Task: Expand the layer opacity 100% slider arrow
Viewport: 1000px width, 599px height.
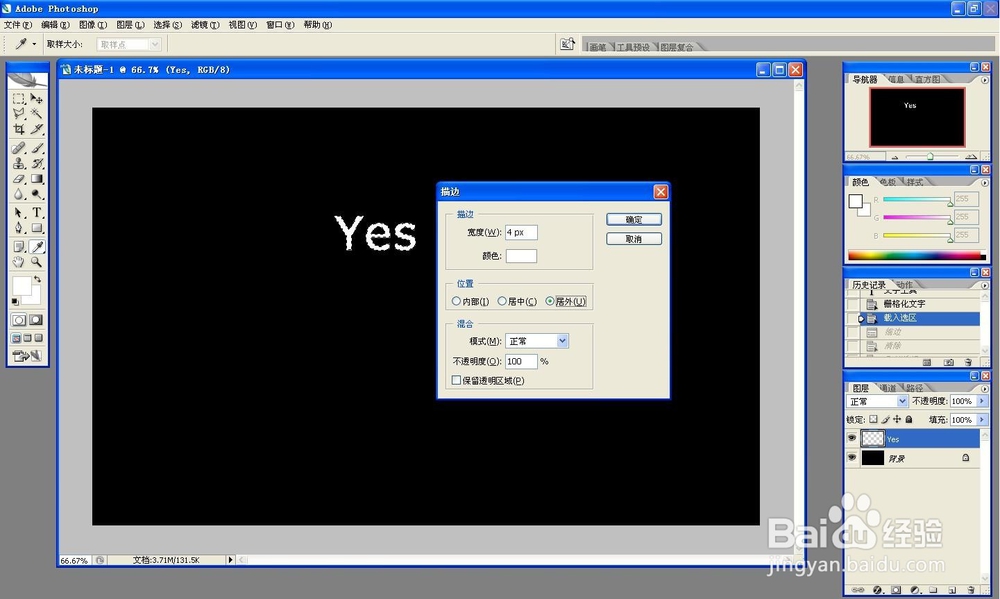Action: click(980, 400)
